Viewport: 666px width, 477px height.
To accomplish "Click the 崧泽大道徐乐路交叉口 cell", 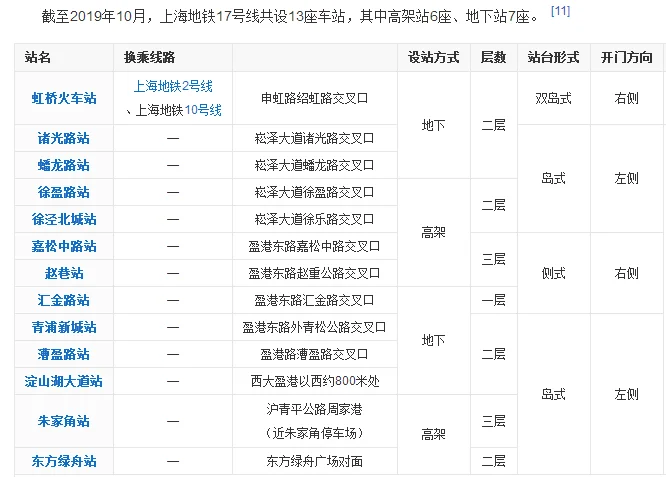I will (315, 219).
